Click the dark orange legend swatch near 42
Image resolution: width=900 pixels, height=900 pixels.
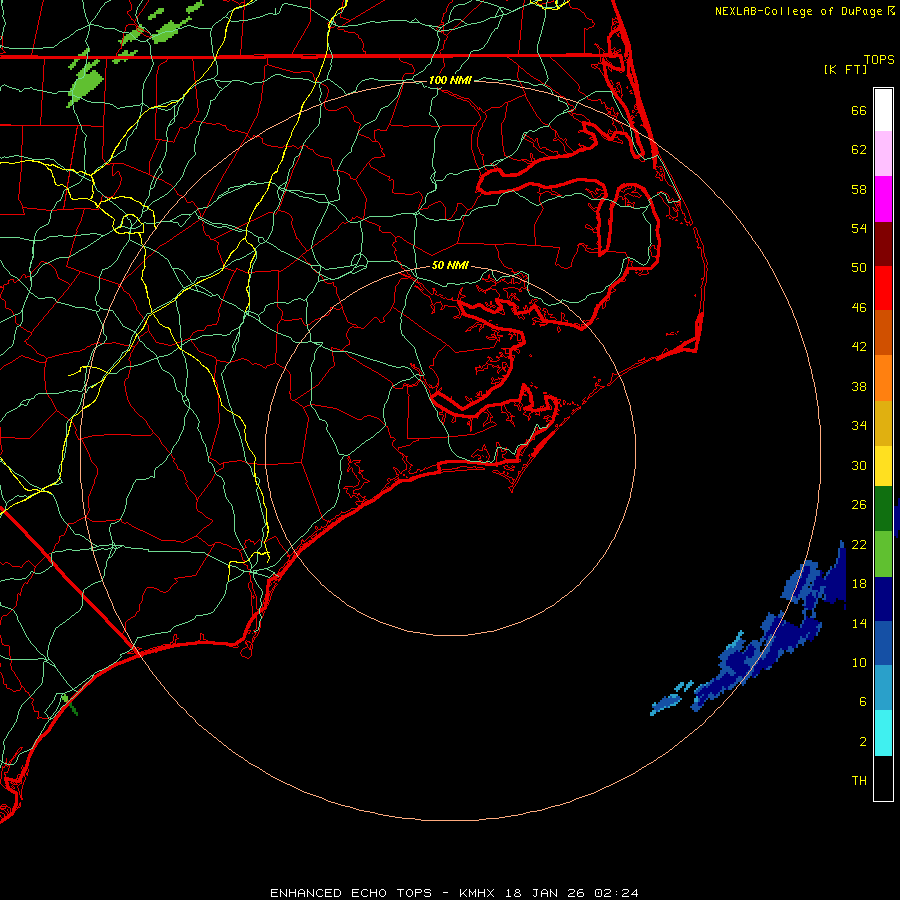(883, 332)
